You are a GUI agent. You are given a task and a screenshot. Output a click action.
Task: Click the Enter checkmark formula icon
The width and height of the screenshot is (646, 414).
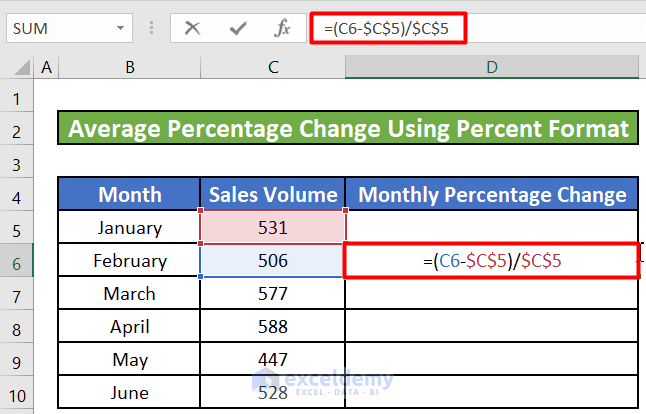pyautogui.click(x=238, y=28)
